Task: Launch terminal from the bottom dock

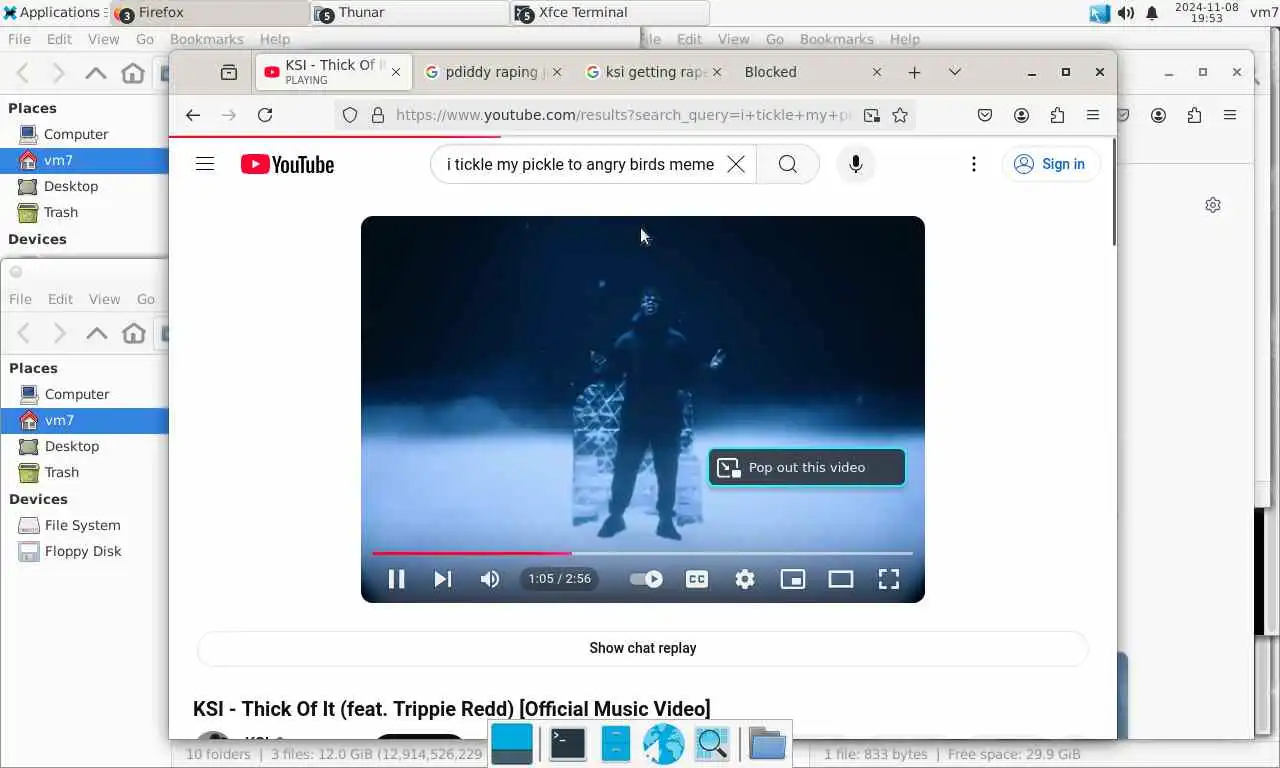Action: pos(567,744)
